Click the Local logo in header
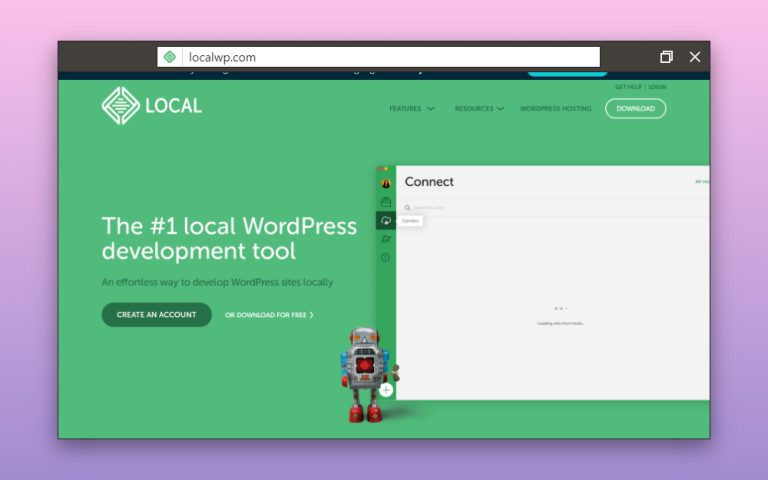 click(151, 106)
